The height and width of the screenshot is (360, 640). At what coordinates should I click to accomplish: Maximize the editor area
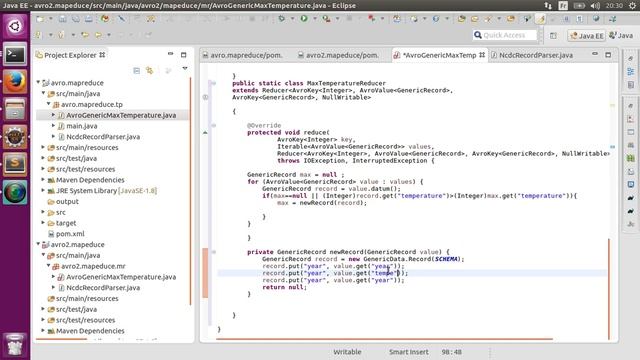pyautogui.click(x=608, y=54)
